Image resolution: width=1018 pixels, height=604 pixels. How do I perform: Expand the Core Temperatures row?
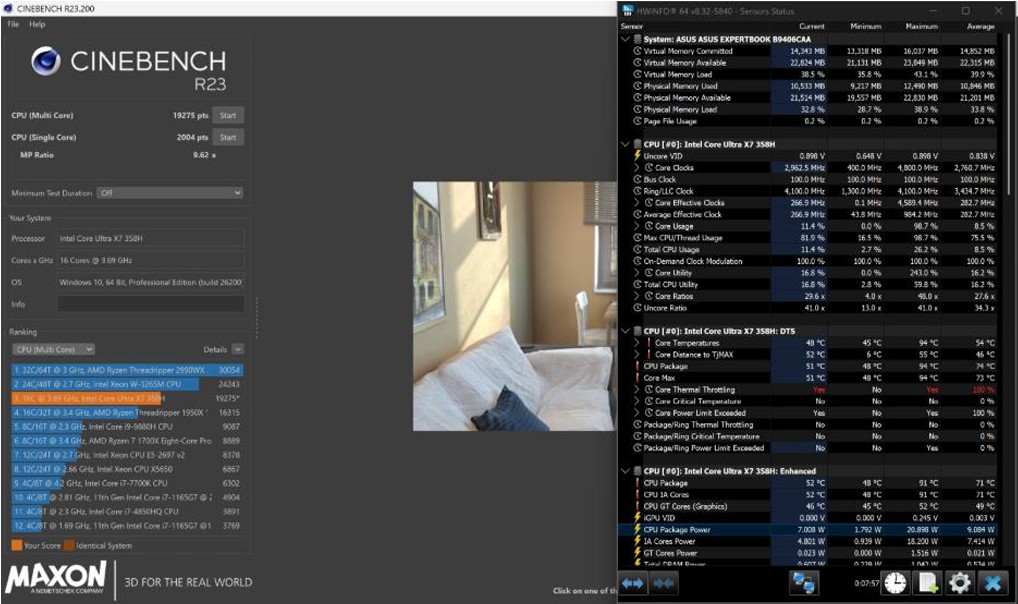coord(638,343)
